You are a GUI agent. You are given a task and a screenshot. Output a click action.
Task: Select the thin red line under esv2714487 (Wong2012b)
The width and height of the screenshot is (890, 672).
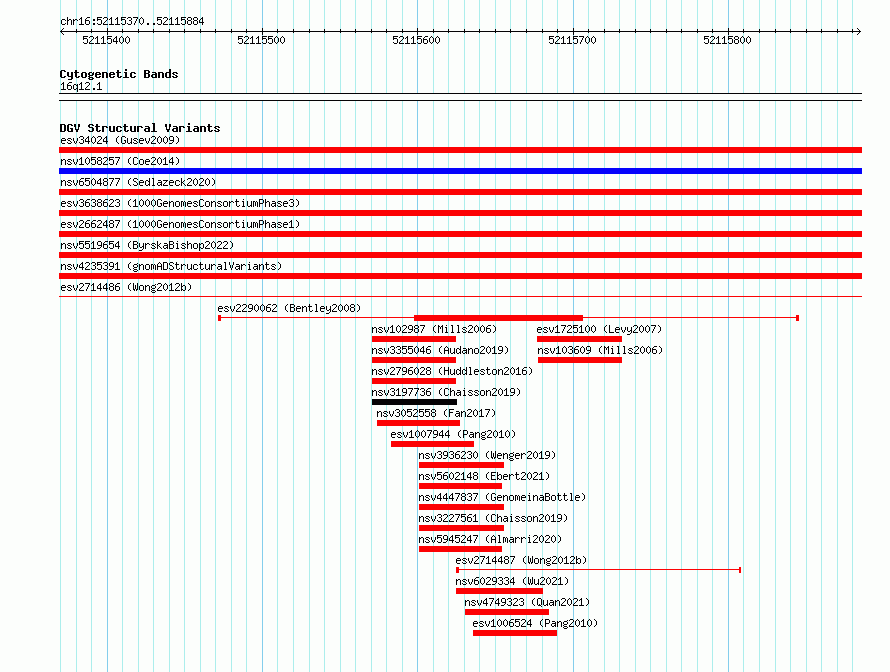point(598,570)
